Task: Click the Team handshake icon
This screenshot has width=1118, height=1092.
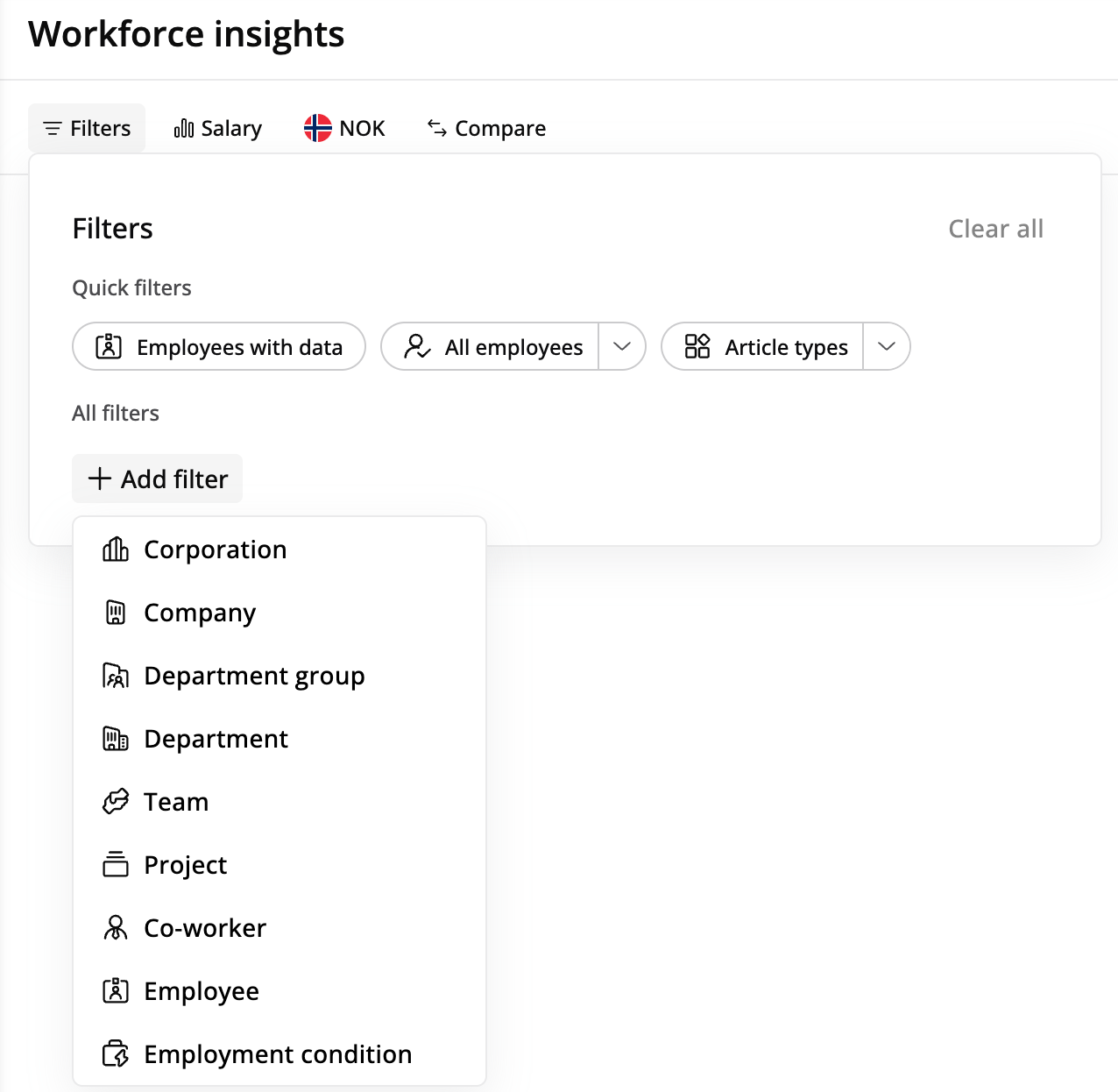Action: [x=116, y=802]
